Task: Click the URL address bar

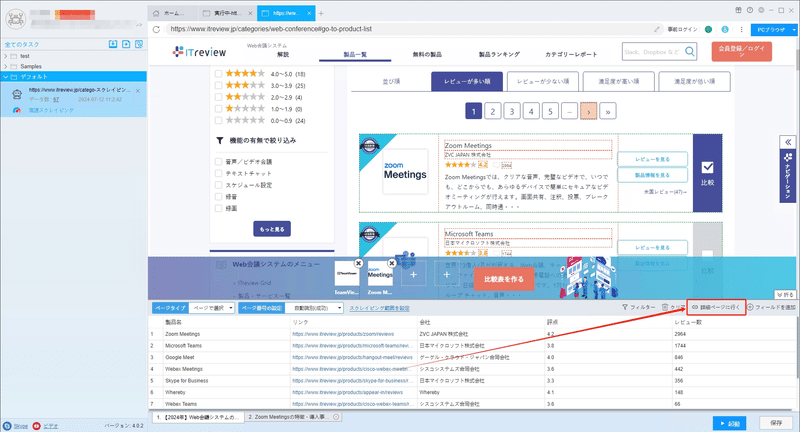Action: click(408, 29)
